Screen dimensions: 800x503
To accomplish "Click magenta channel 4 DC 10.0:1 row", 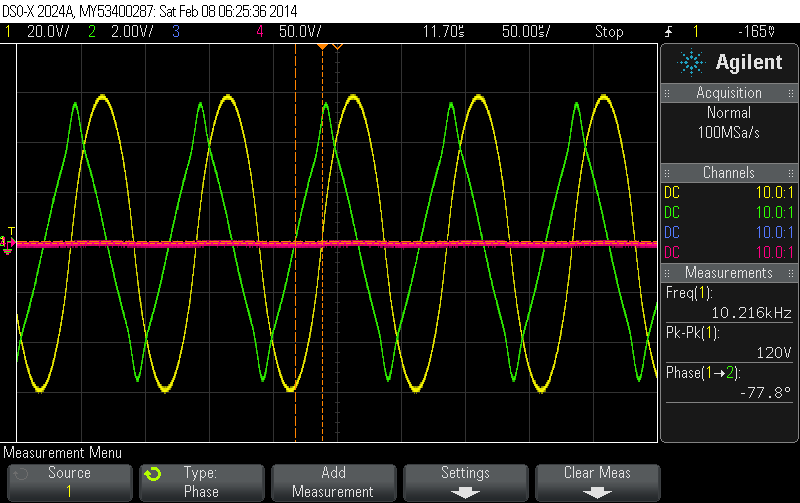I will pyautogui.click(x=729, y=252).
